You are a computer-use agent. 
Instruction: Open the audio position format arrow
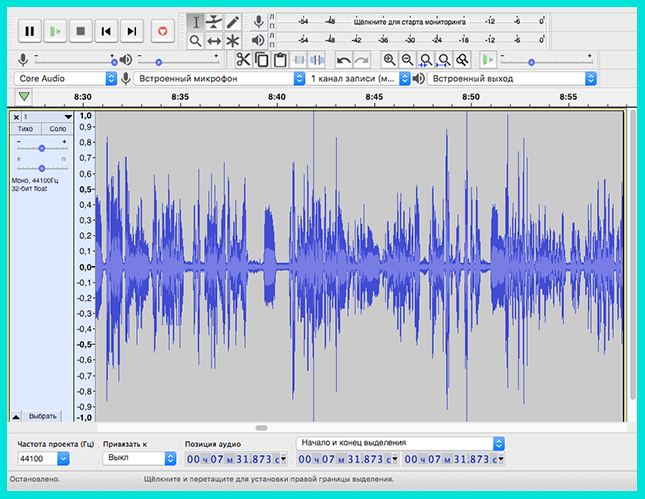283,459
